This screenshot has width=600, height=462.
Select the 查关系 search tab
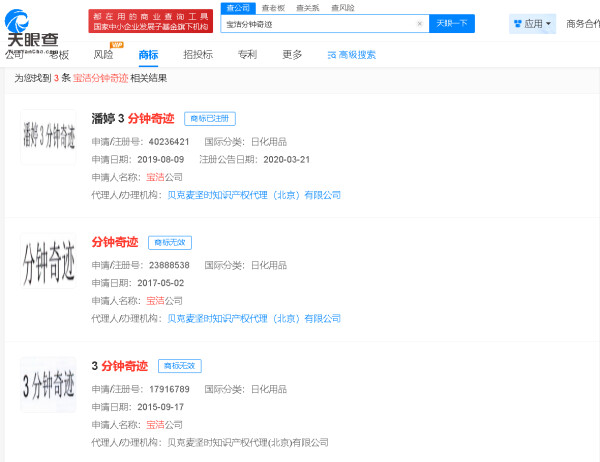[x=308, y=8]
